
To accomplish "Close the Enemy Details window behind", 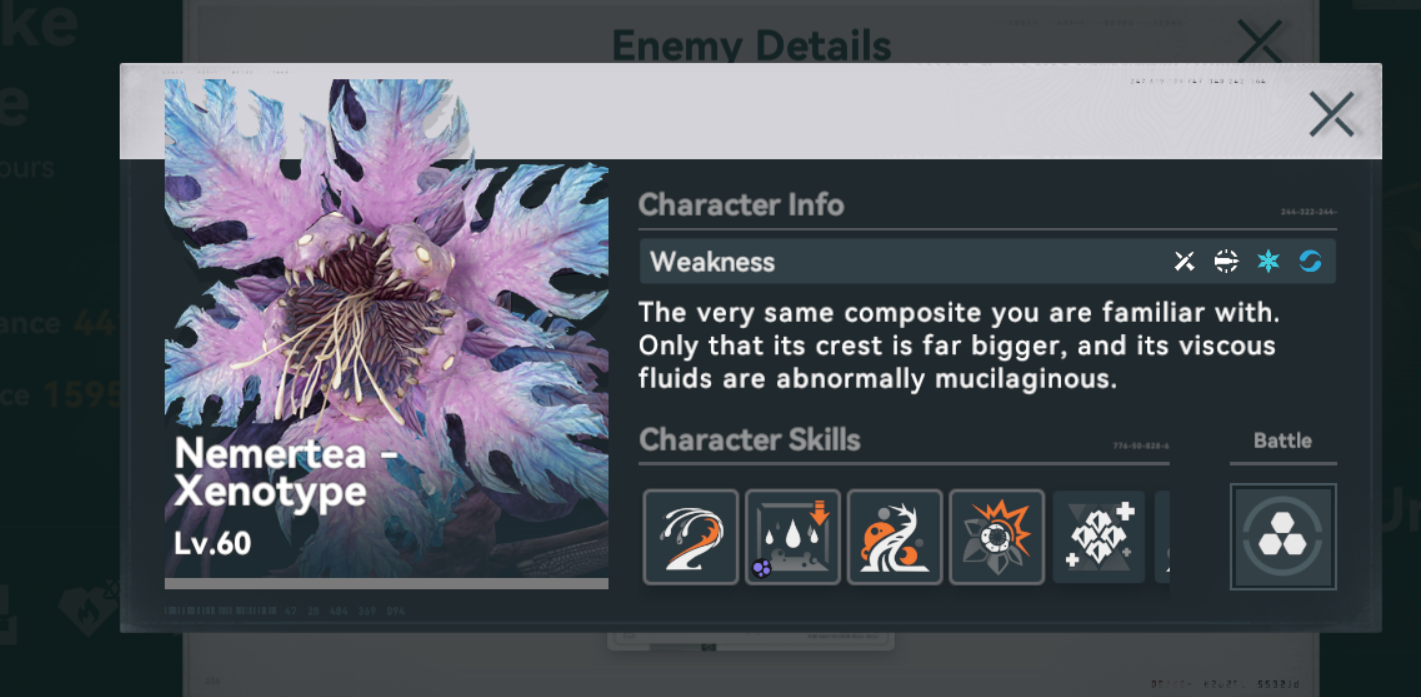I will [x=1259, y=41].
